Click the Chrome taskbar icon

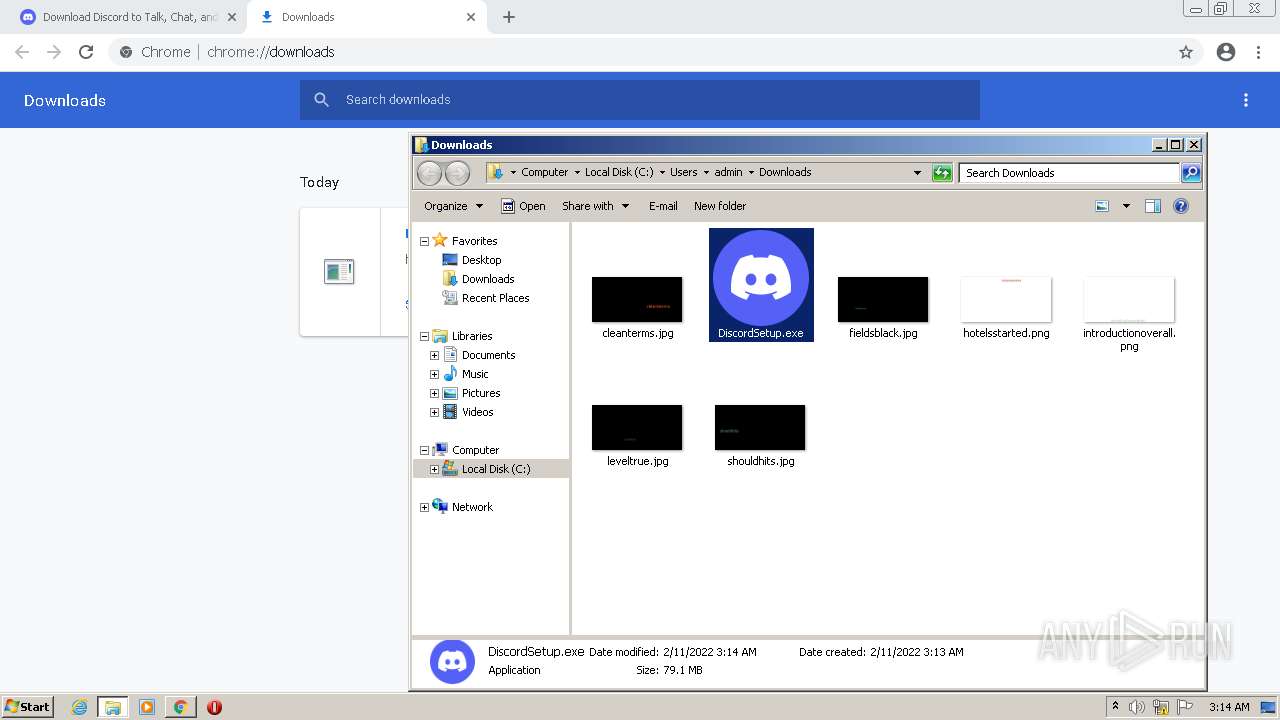pyautogui.click(x=181, y=707)
